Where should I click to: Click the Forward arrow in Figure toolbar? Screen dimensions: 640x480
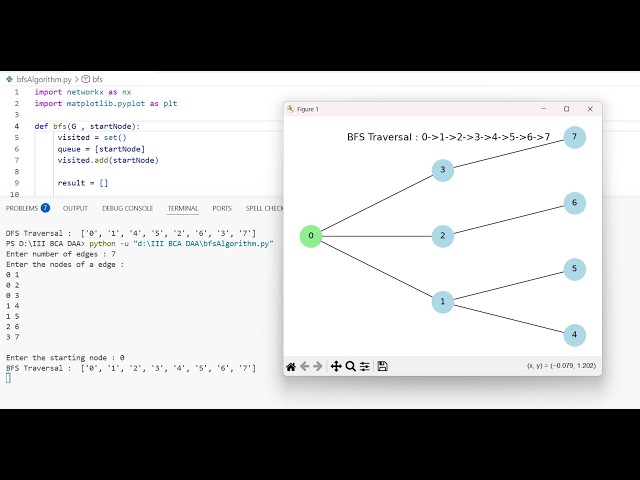point(318,367)
